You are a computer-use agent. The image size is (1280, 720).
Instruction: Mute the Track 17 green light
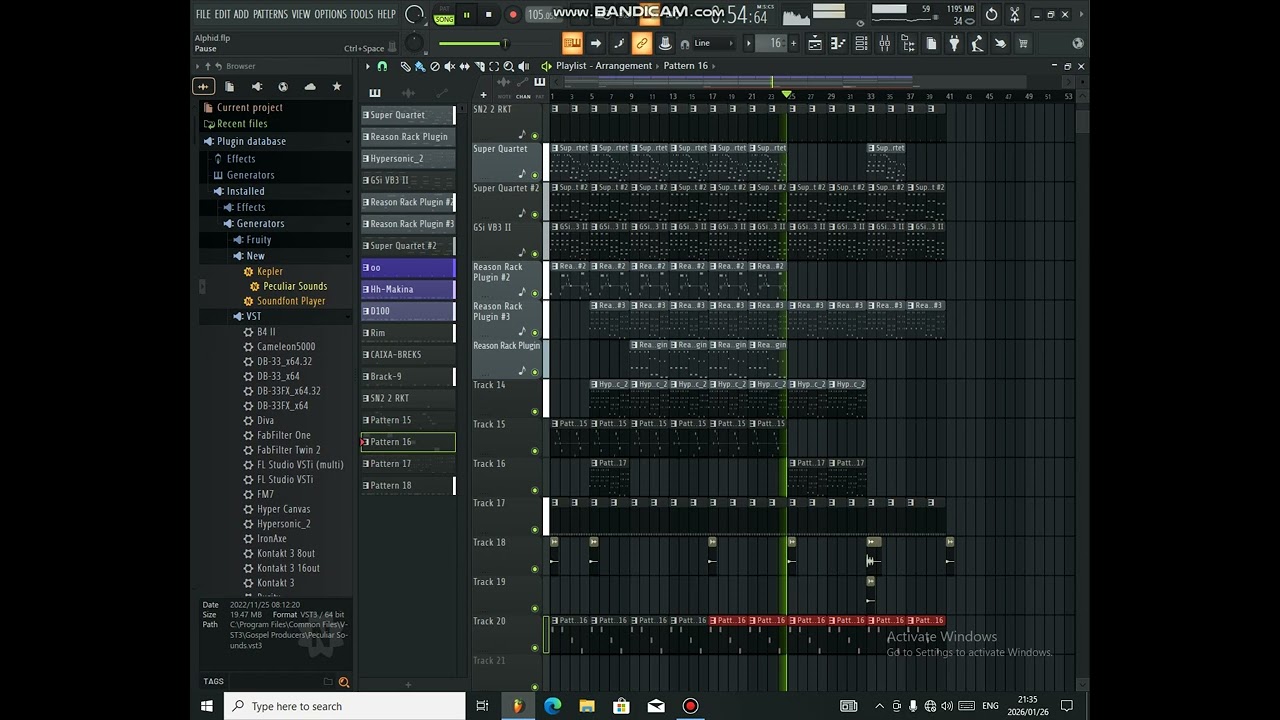click(535, 529)
